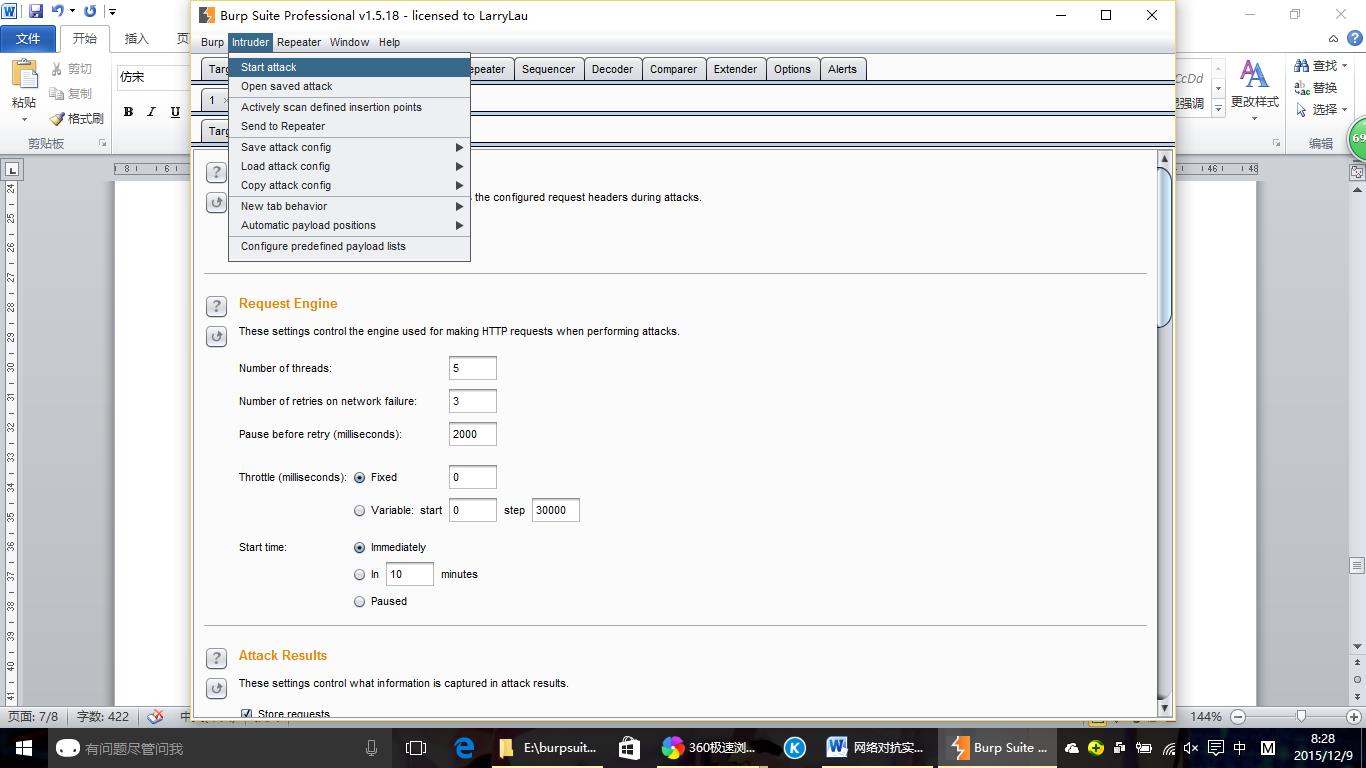Open Word 插入 Insert tab
The width and height of the screenshot is (1366, 768).
pyautogui.click(x=136, y=39)
